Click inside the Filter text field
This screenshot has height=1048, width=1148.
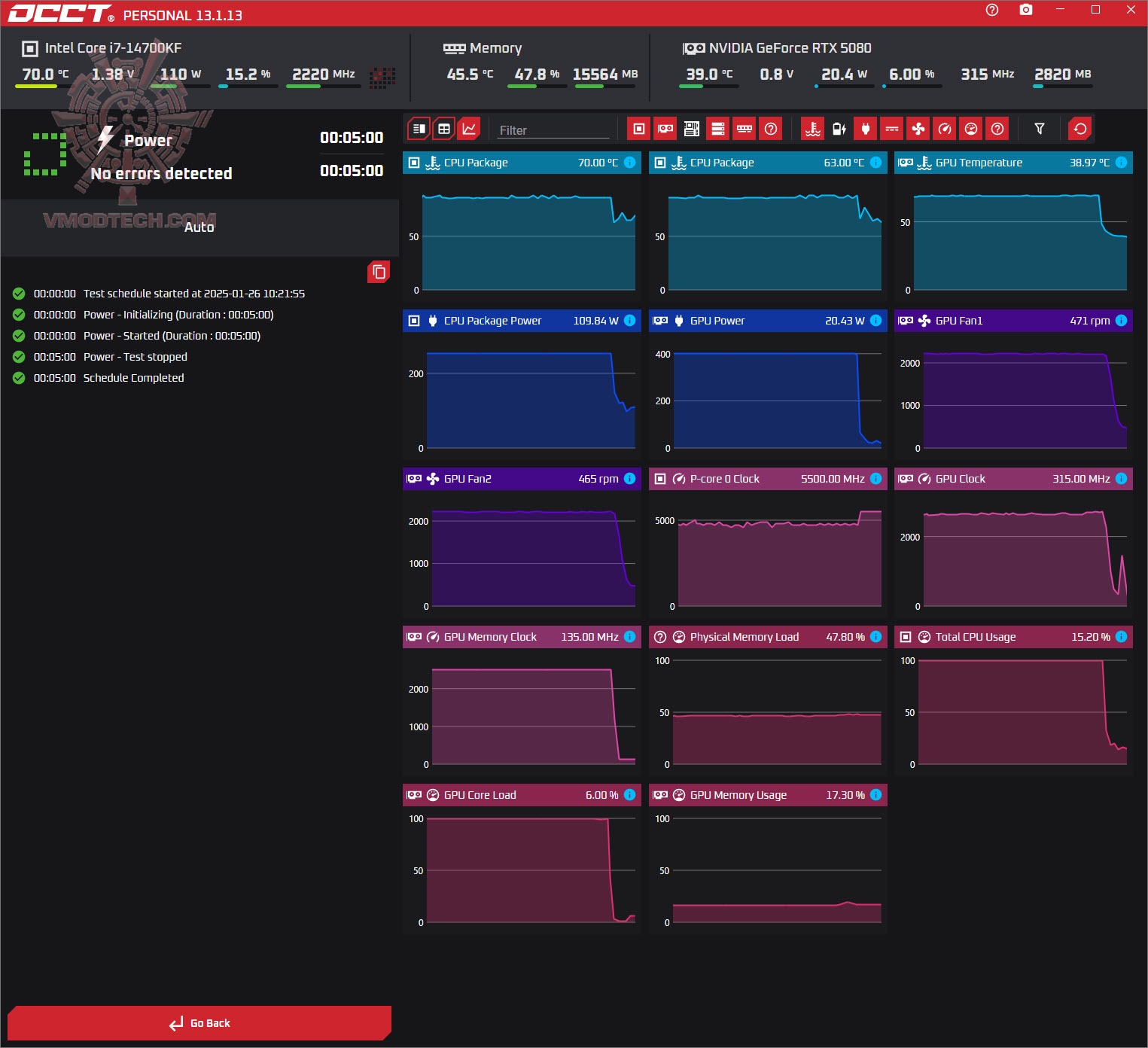[553, 130]
